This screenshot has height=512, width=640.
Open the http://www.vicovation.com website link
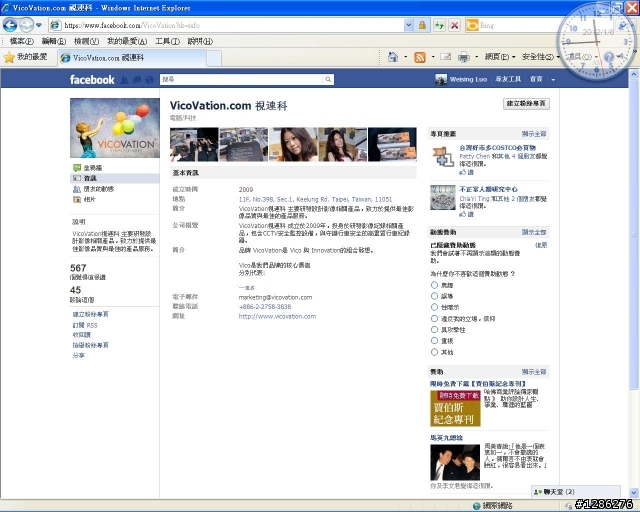click(277, 316)
